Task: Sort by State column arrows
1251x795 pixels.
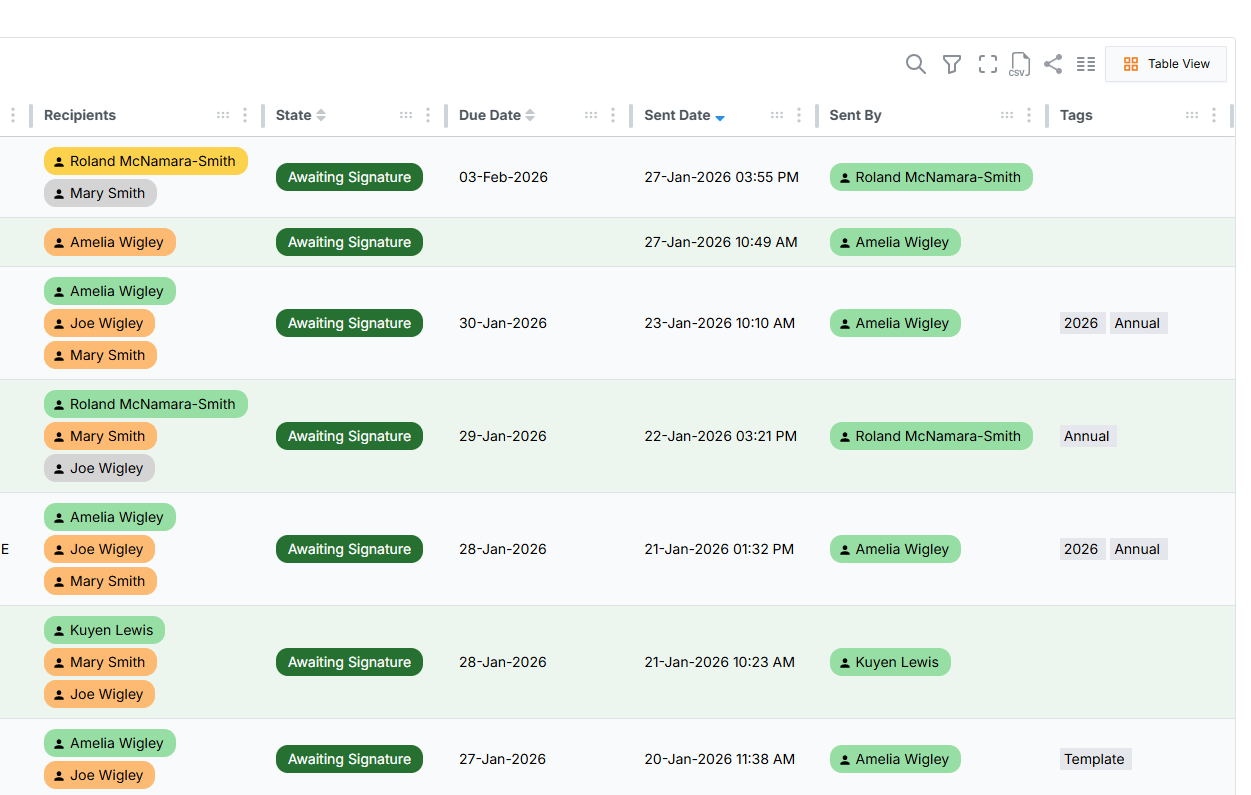Action: click(x=321, y=115)
